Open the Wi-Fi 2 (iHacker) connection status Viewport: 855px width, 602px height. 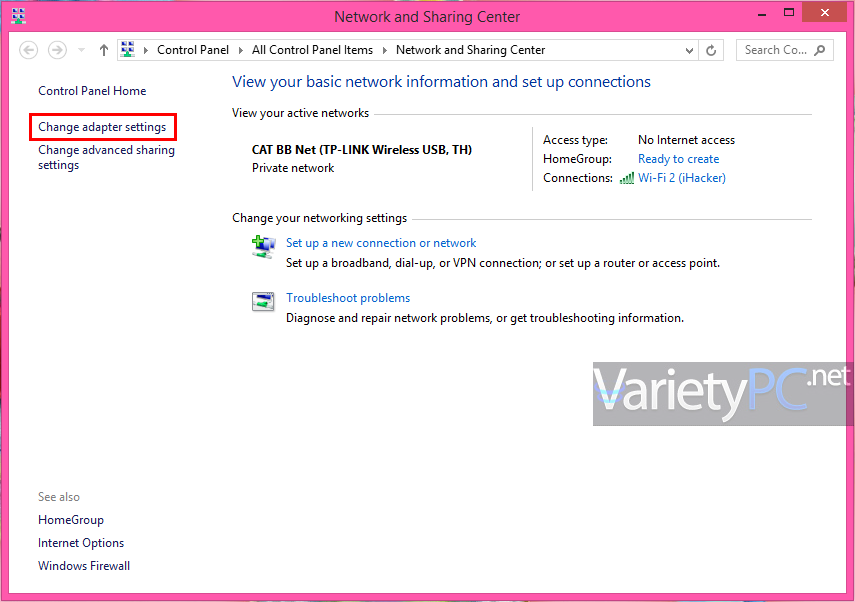coord(682,177)
